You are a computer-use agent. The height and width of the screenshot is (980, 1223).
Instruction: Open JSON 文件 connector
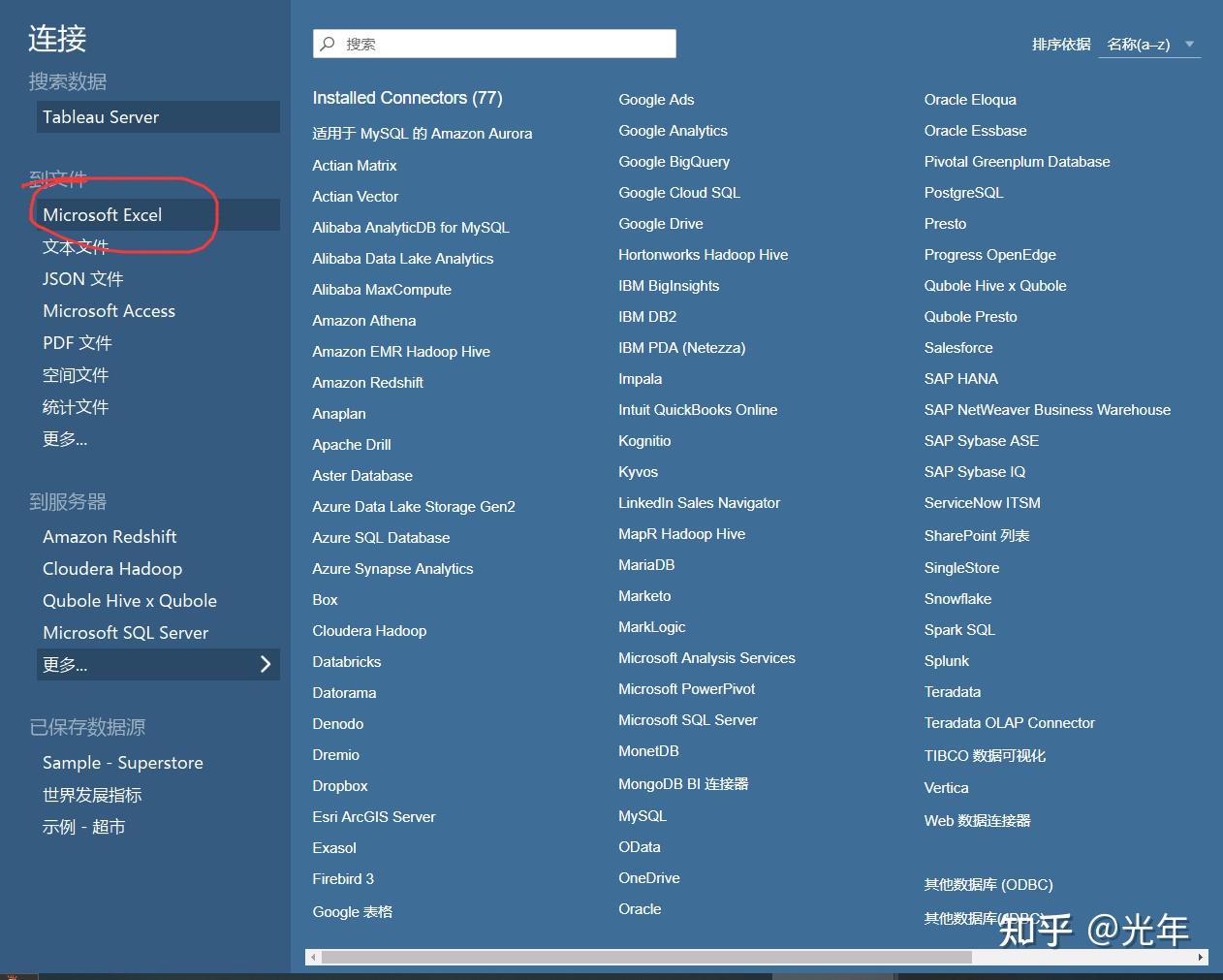point(83,279)
